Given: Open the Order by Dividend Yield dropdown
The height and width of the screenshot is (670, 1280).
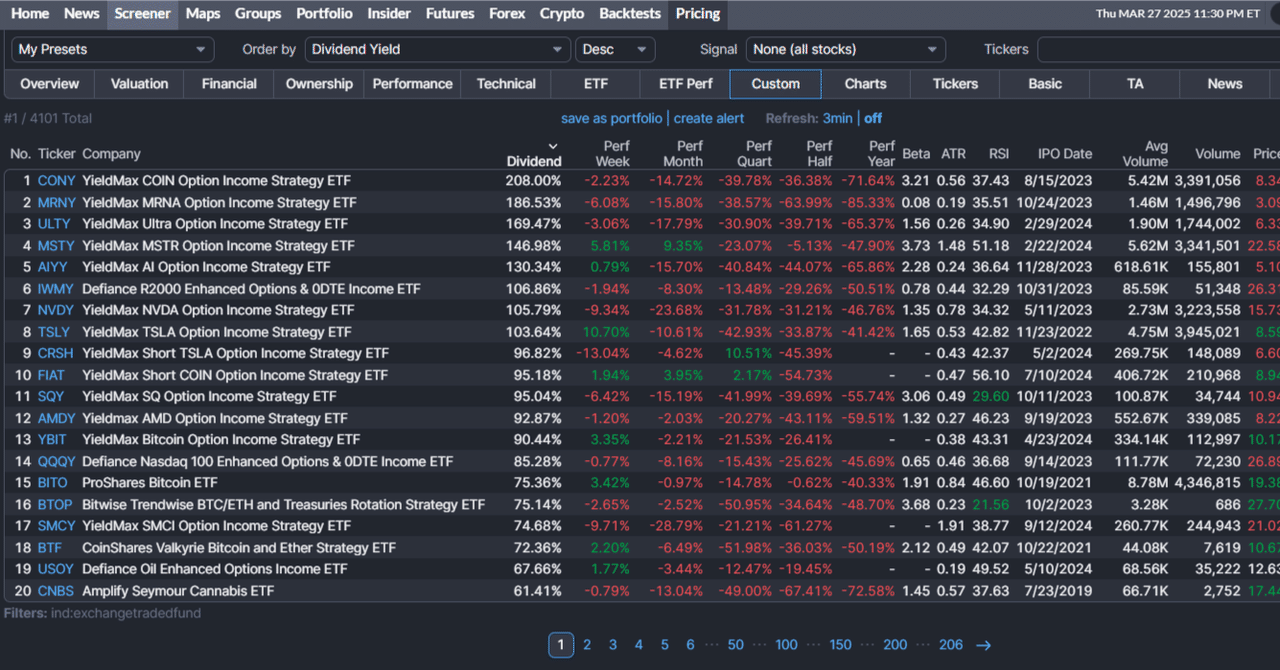Looking at the screenshot, I should click(437, 48).
